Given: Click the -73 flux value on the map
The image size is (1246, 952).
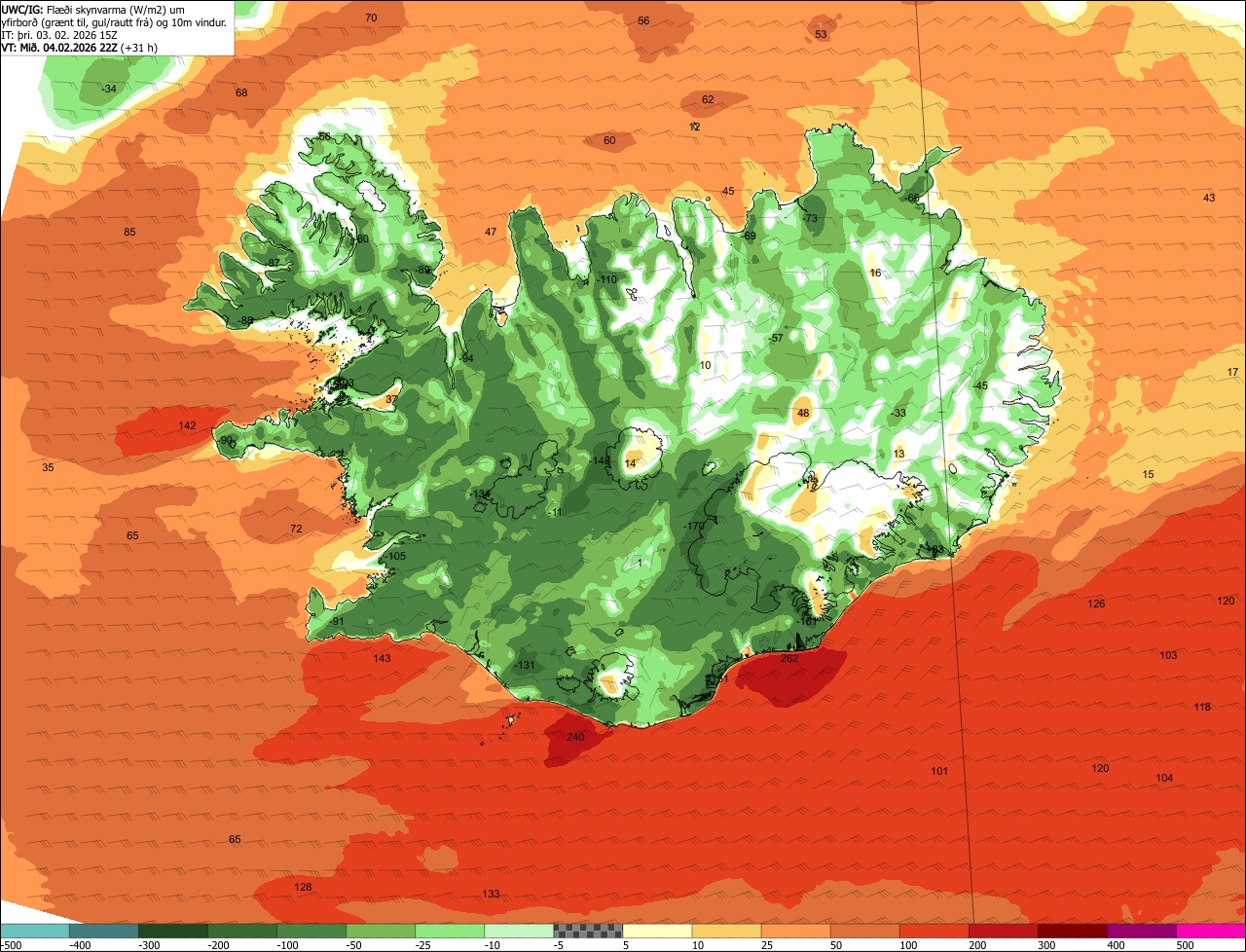Looking at the screenshot, I should 810,219.
